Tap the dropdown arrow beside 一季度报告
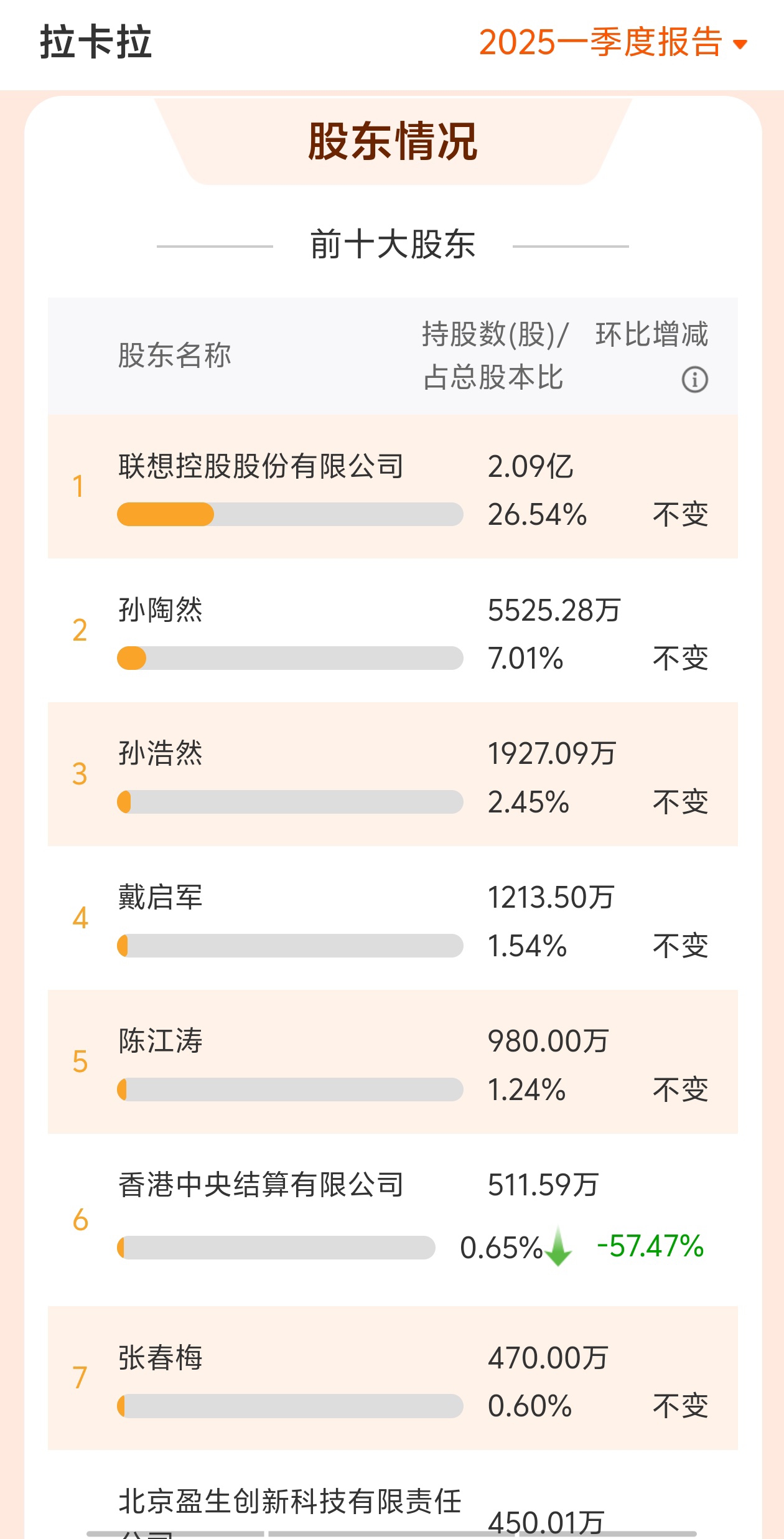Viewport: 784px width, 1539px height. [x=740, y=44]
